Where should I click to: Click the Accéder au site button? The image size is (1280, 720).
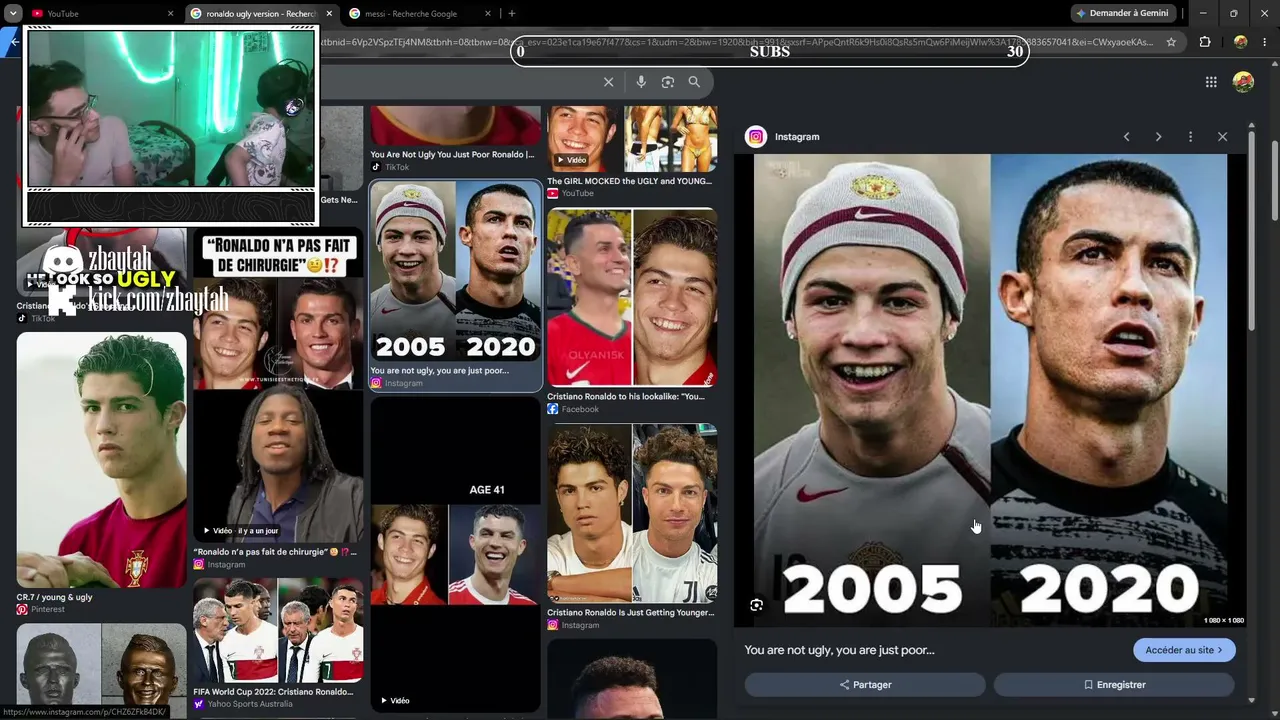point(1184,650)
